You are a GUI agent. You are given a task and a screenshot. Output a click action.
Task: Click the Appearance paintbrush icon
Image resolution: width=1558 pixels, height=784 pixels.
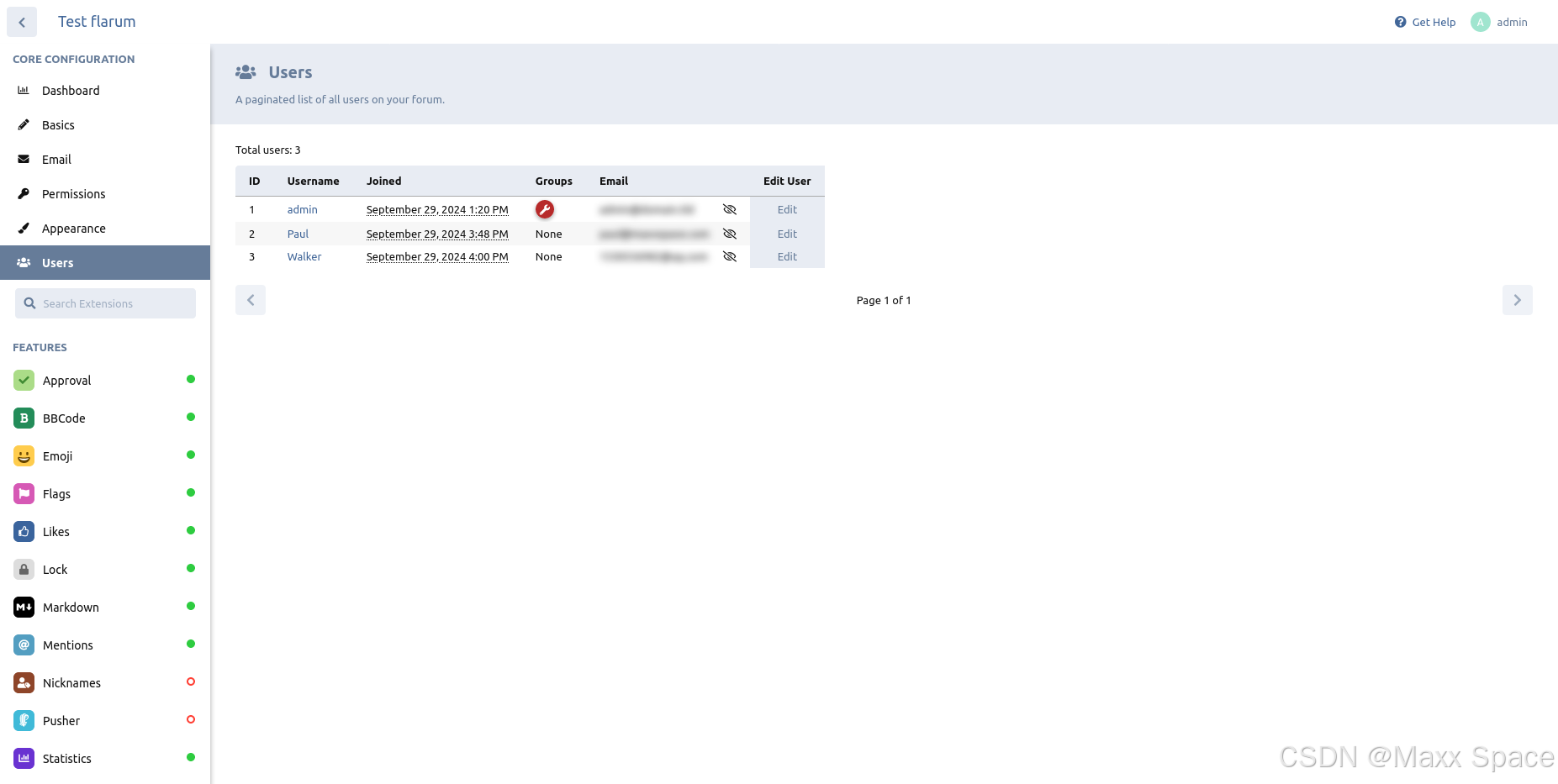[x=24, y=228]
